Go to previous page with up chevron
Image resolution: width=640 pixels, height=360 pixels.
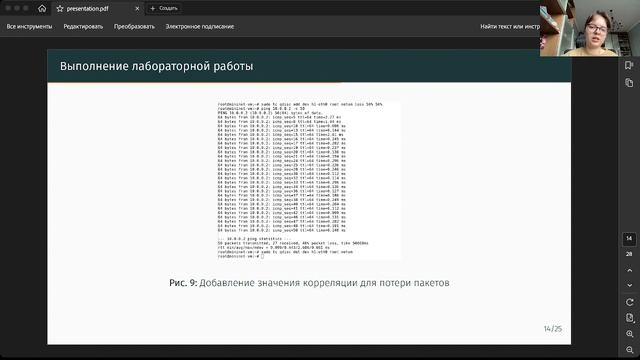629,270
